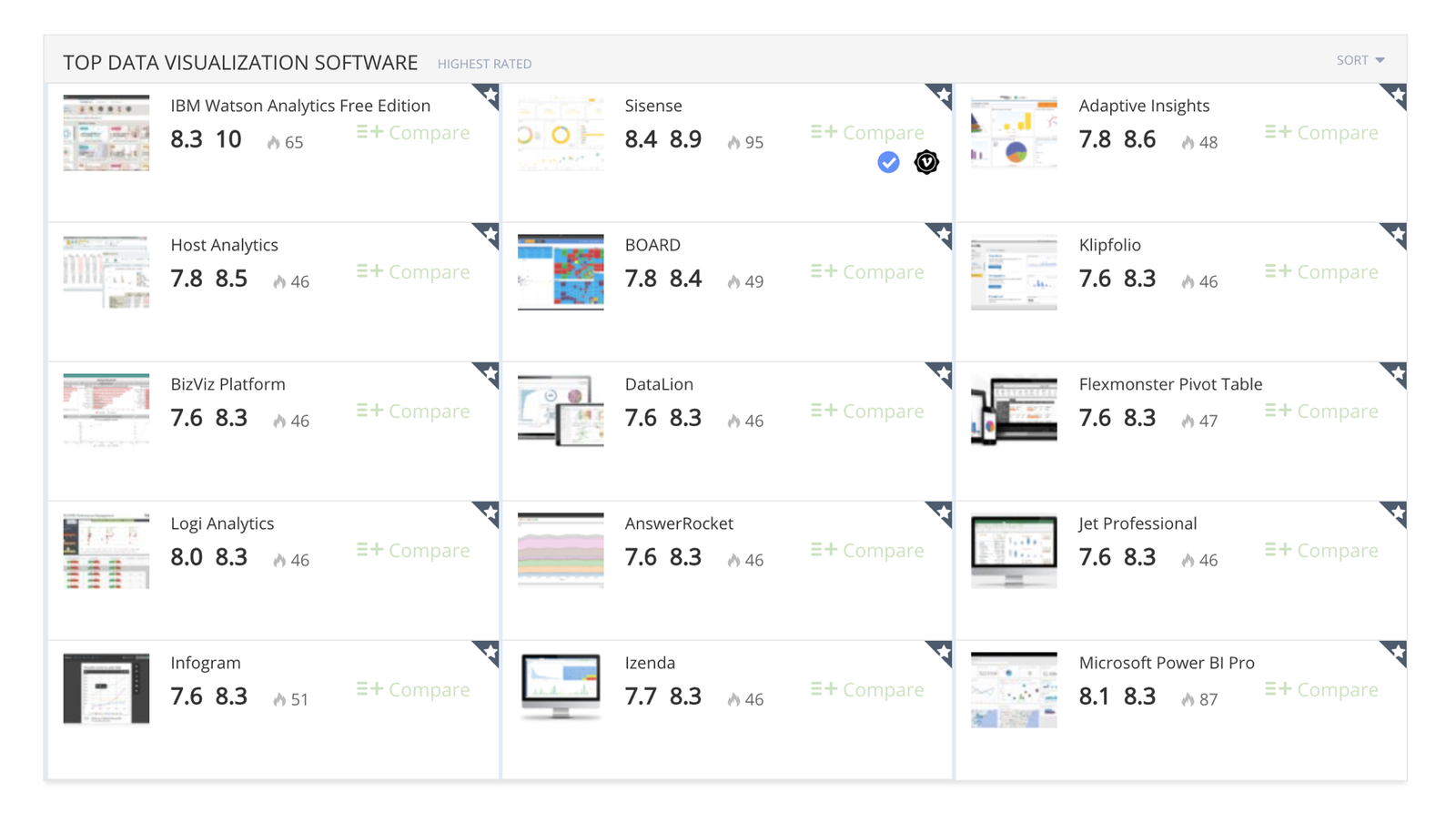The height and width of the screenshot is (813, 1456).
Task: Open the Logi Analytics title link
Action: 222,523
